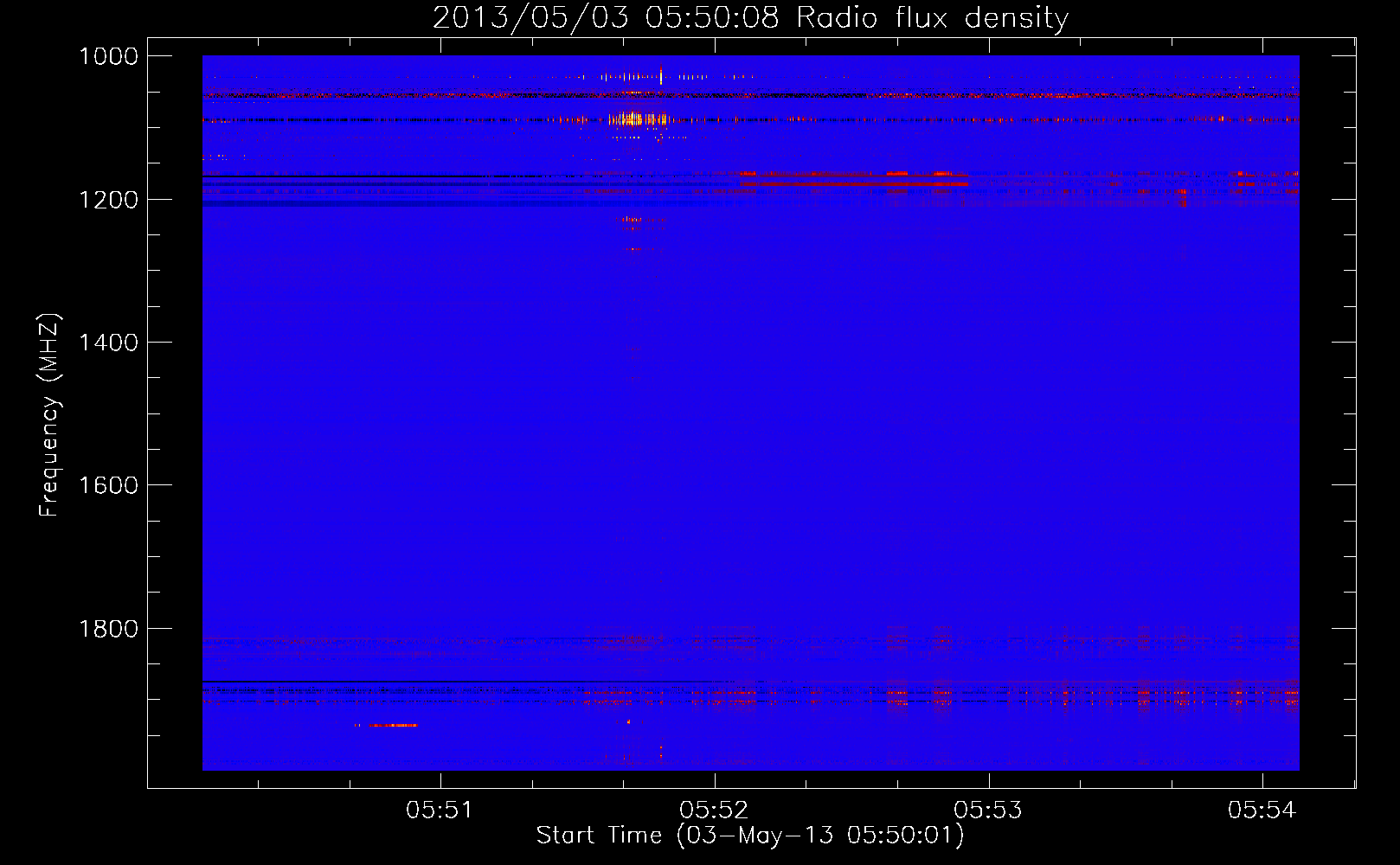Click the 1200 frequency tick label
The width and height of the screenshot is (1400, 865).
[108, 200]
